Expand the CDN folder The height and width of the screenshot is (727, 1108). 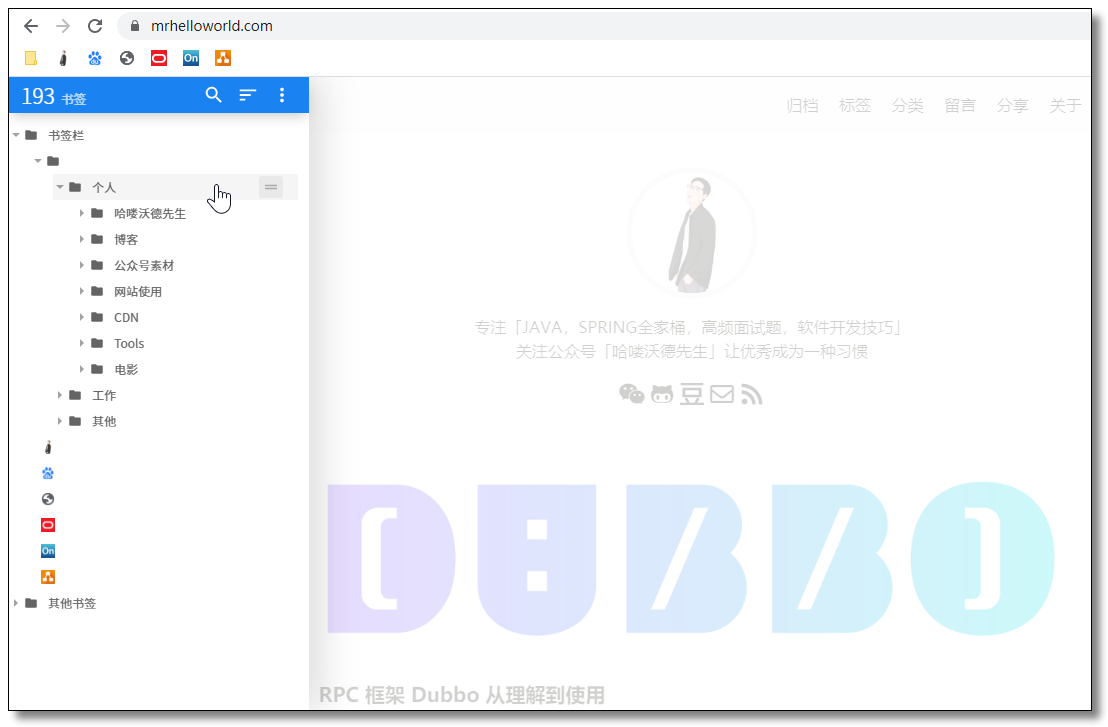point(81,317)
